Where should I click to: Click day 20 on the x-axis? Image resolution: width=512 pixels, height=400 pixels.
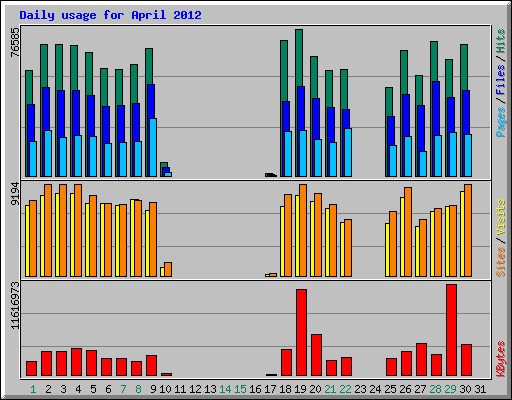click(x=315, y=389)
